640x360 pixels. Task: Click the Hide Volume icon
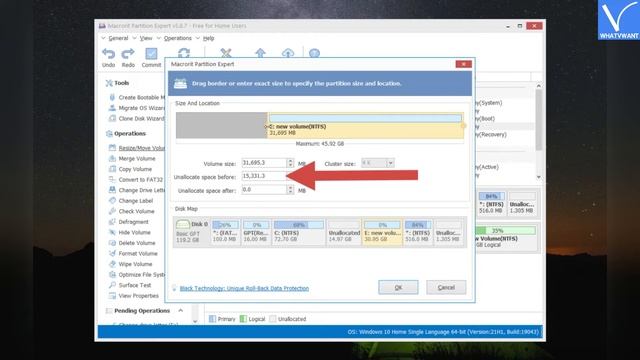[x=112, y=232]
